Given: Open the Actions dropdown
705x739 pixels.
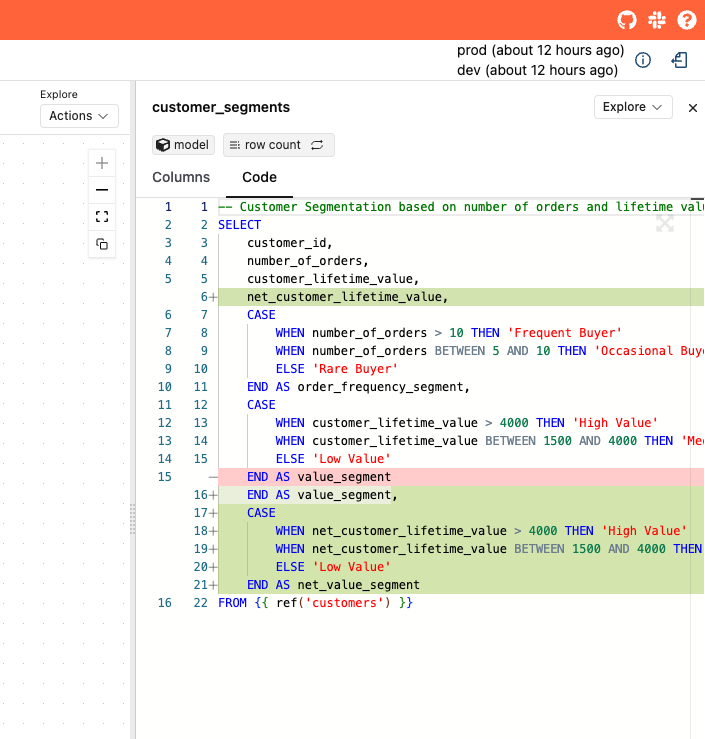Looking at the screenshot, I should tap(79, 116).
